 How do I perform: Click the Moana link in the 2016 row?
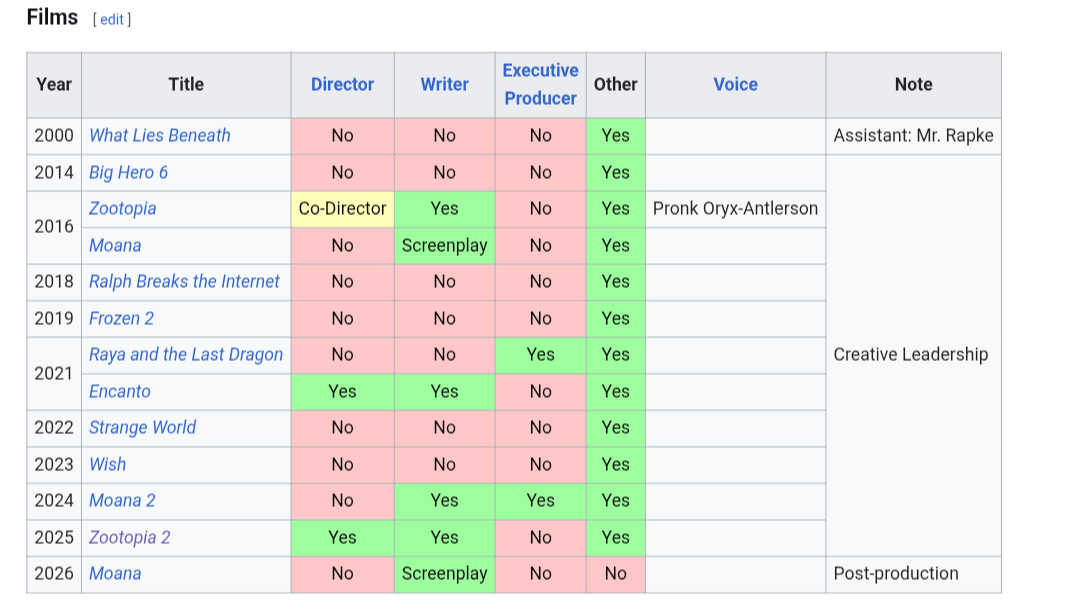click(115, 245)
